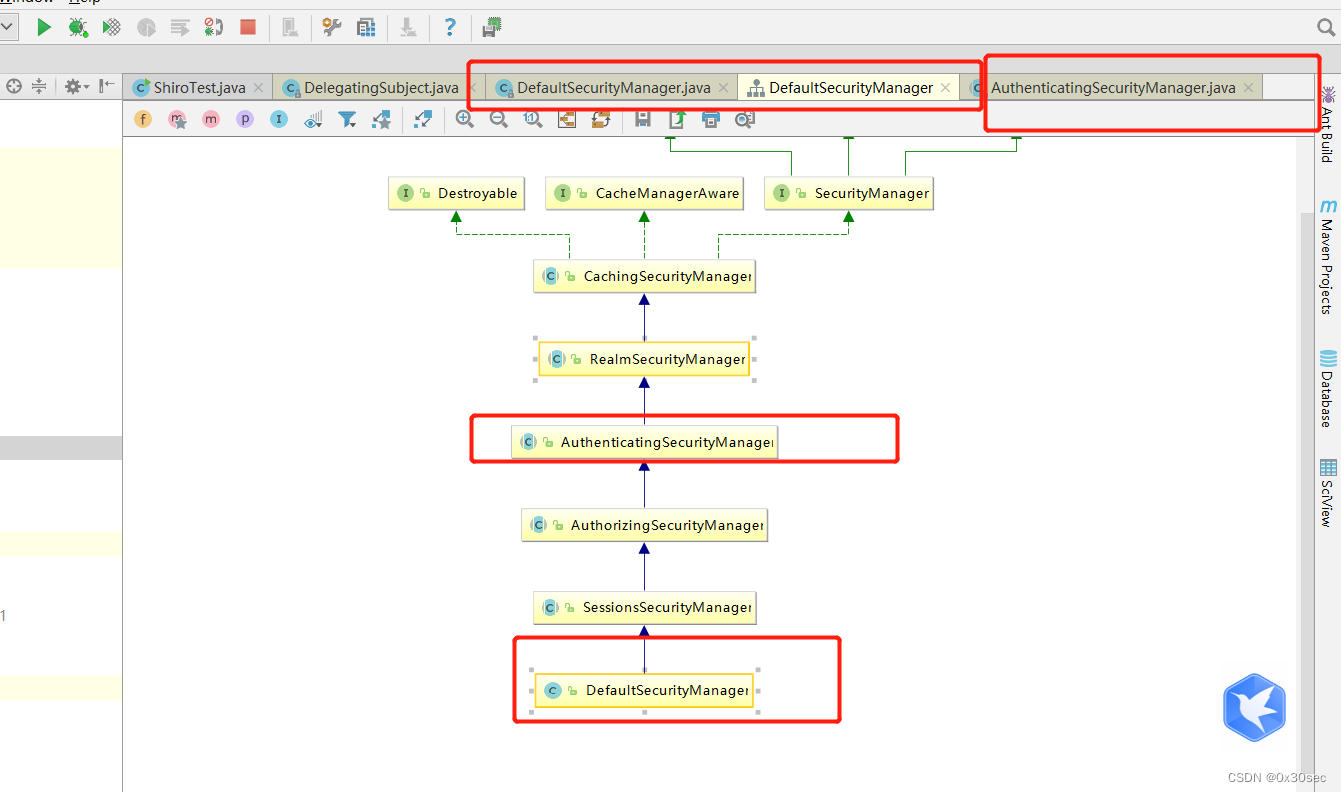The width and height of the screenshot is (1341, 792).
Task: Click the Attach debugger to process icon
Action: click(x=214, y=28)
